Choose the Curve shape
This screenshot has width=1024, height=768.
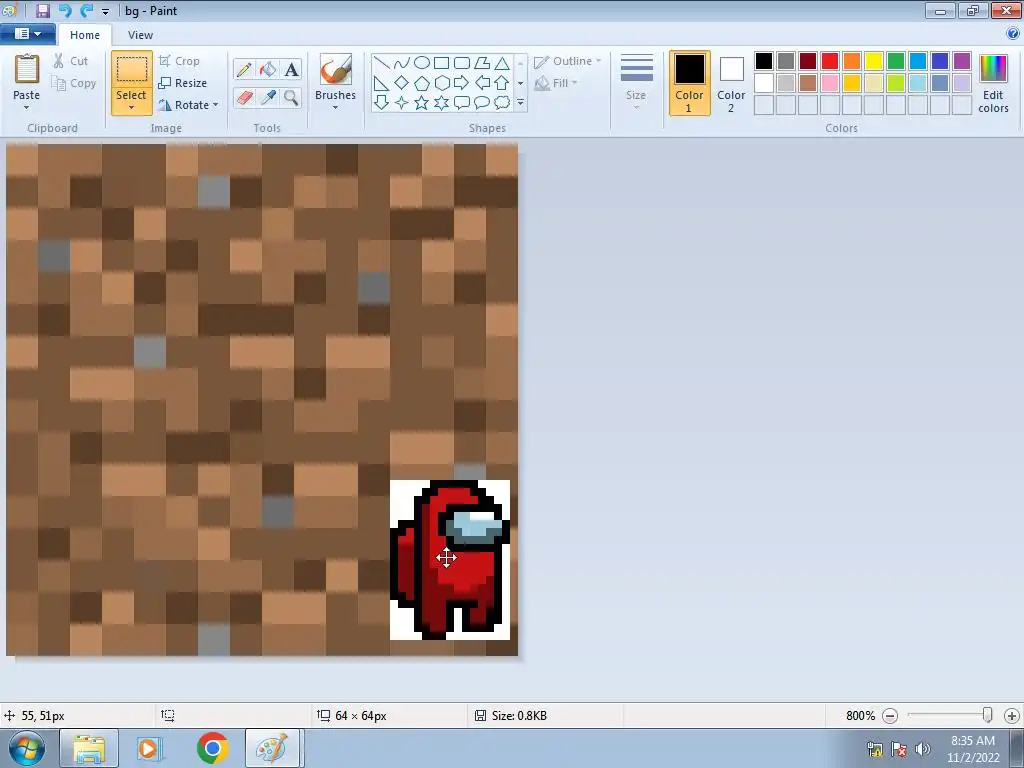pyautogui.click(x=402, y=63)
